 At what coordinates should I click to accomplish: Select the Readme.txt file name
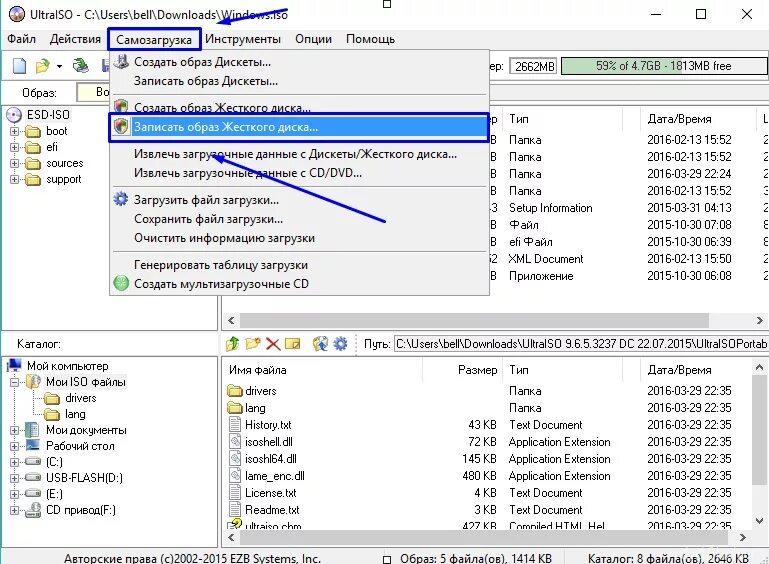click(x=272, y=510)
